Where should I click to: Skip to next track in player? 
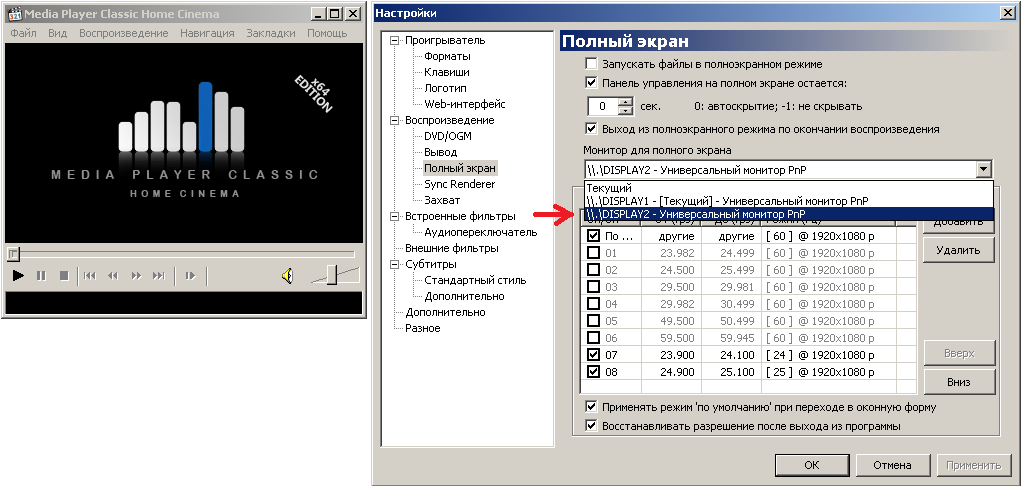[x=159, y=276]
